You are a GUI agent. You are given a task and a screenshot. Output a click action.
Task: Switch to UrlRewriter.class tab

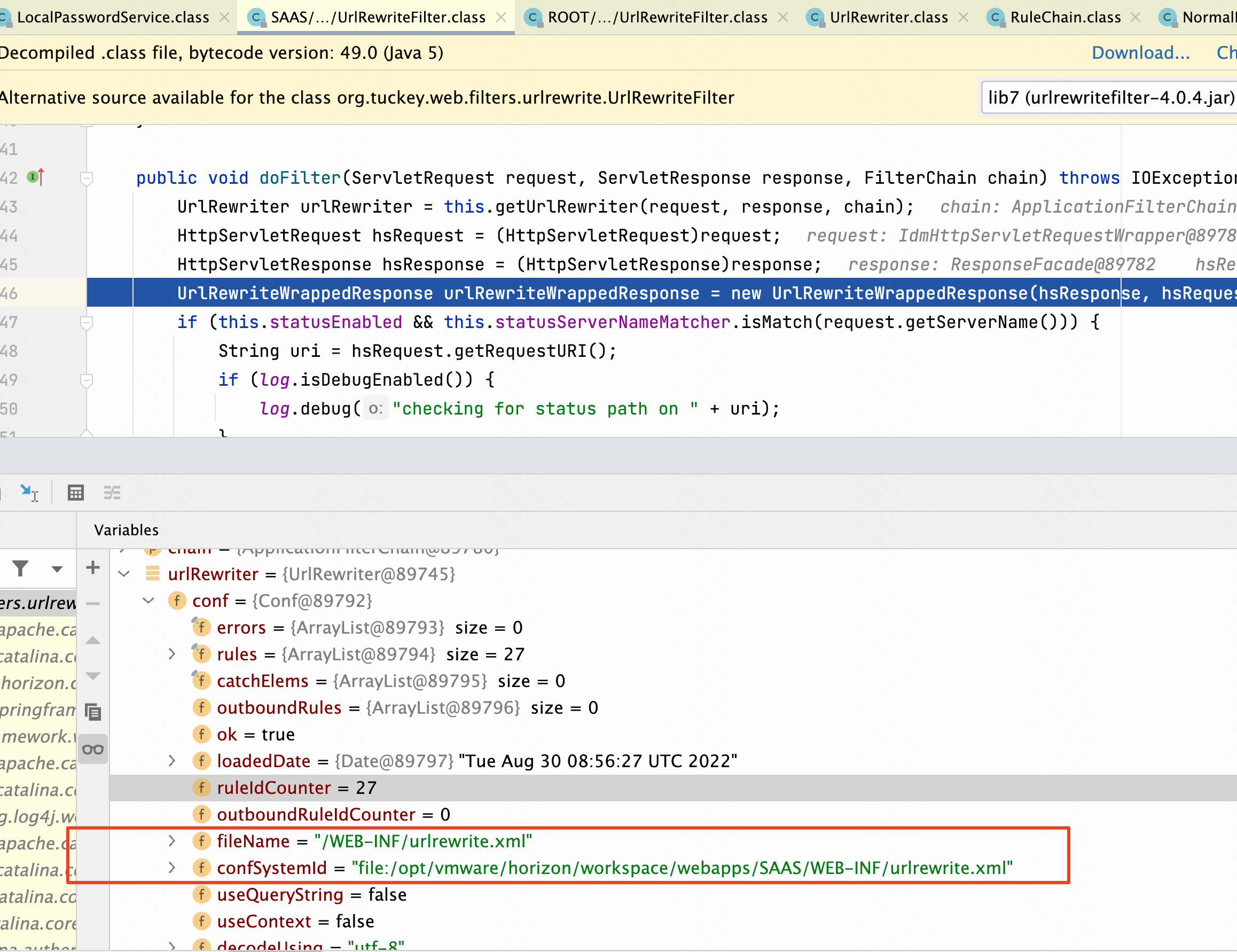tap(888, 17)
